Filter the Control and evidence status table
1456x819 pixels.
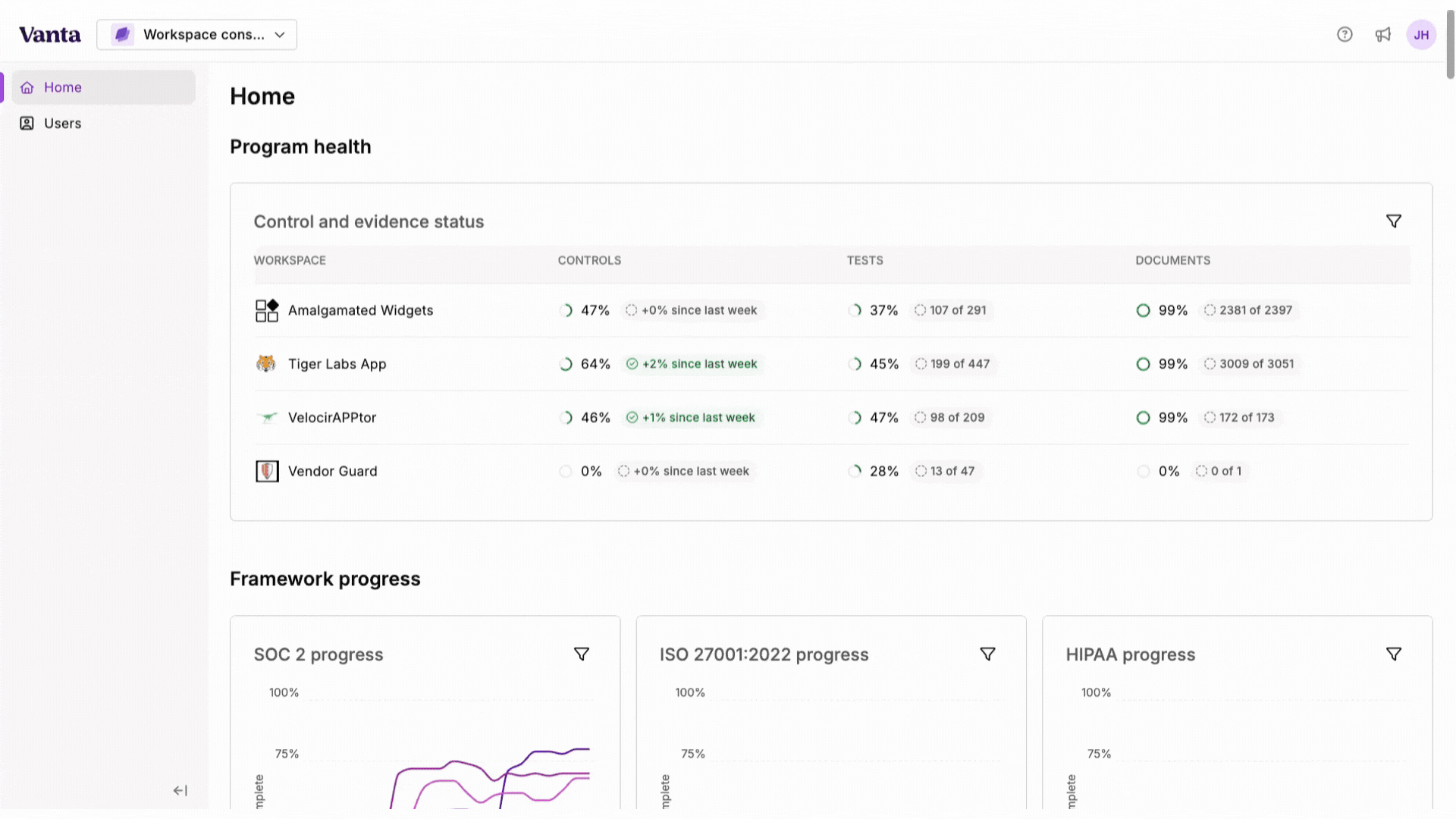tap(1394, 221)
